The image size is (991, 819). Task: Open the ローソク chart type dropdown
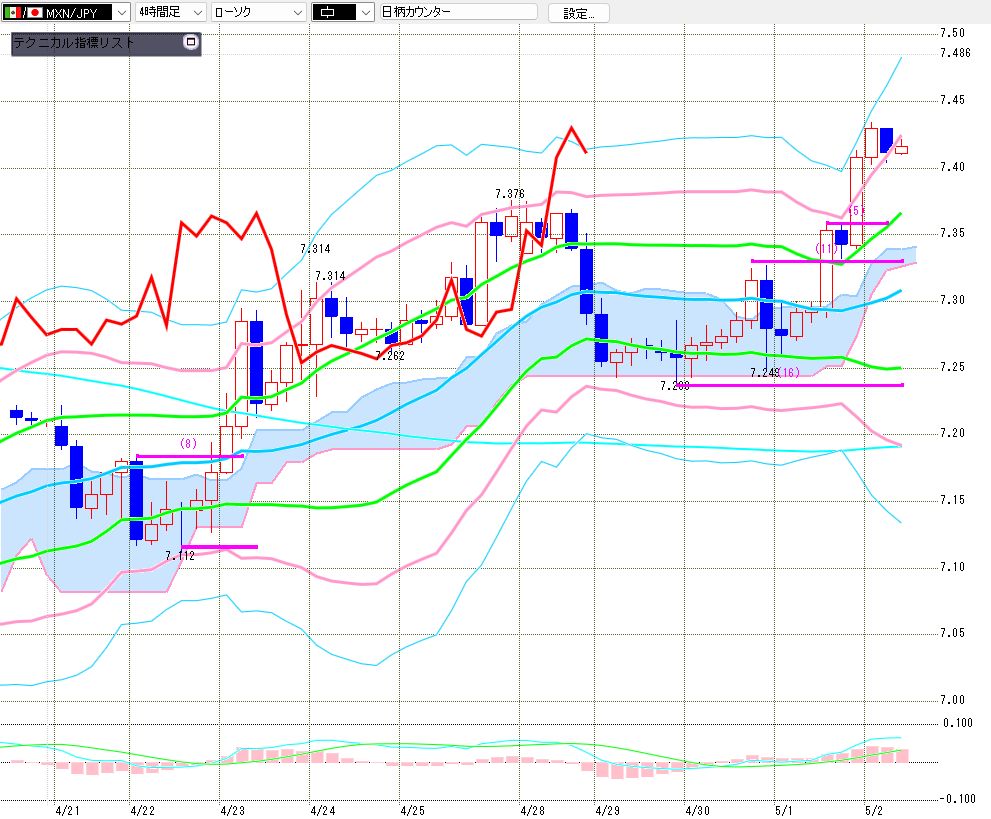click(258, 12)
